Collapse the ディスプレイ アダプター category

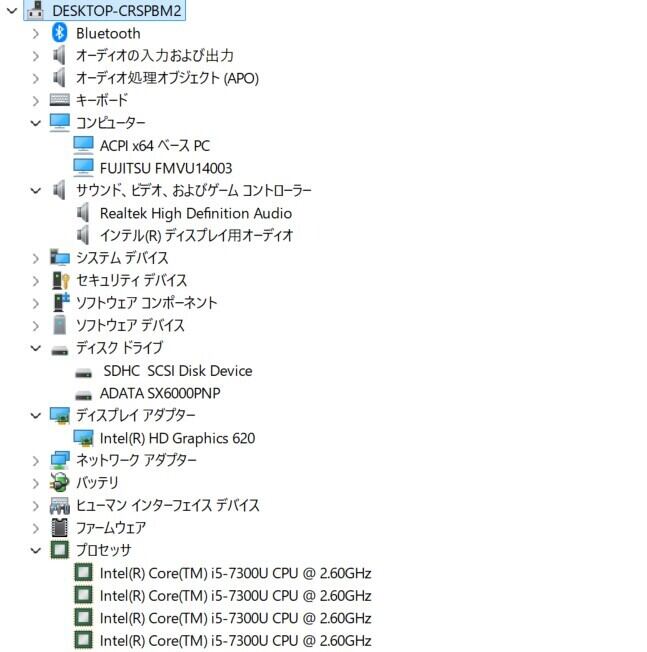(36, 415)
